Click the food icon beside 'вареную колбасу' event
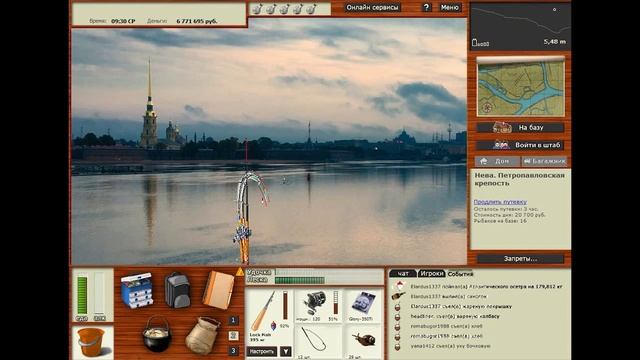640x360 pixels. 398,316
